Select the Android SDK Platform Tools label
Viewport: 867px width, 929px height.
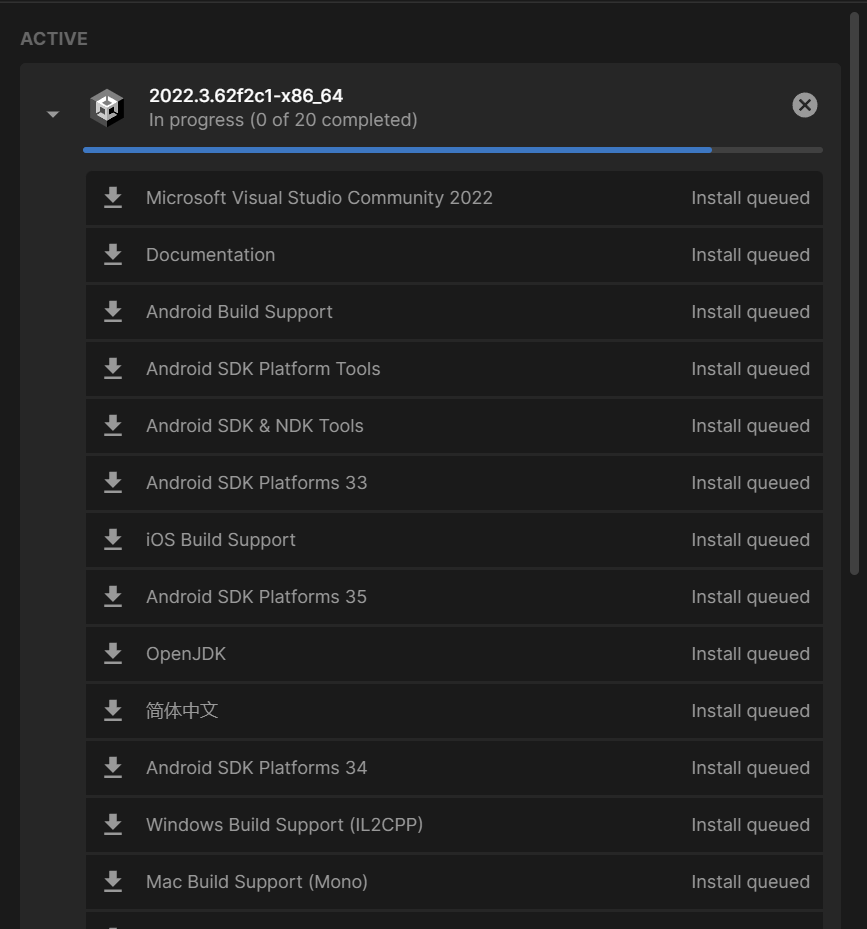[263, 369]
